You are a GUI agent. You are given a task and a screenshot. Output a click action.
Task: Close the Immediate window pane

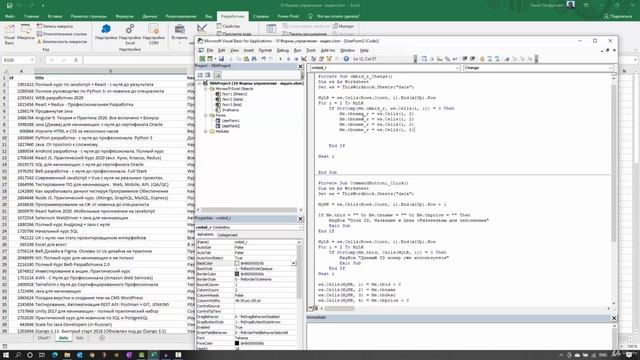click(x=614, y=318)
